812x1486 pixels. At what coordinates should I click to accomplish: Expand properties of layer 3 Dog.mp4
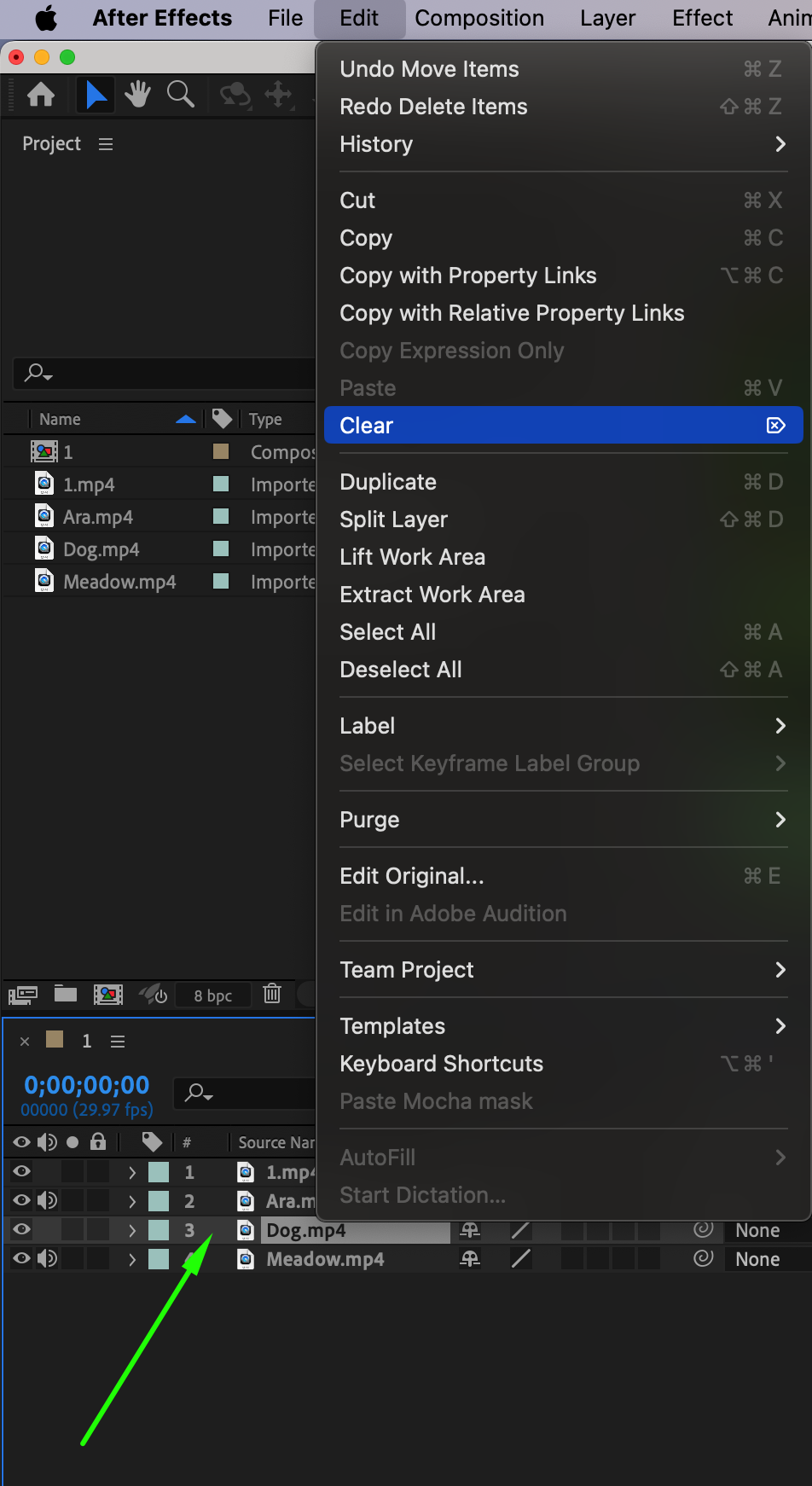(132, 1230)
